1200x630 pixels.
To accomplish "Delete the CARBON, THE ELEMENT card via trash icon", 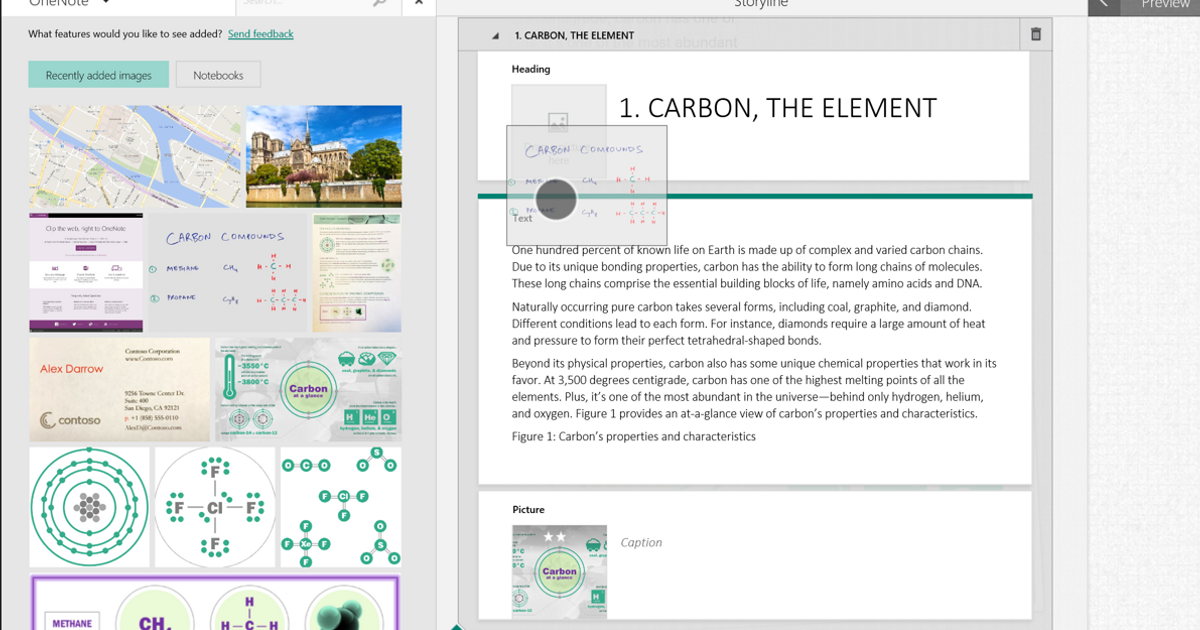I will point(1036,33).
